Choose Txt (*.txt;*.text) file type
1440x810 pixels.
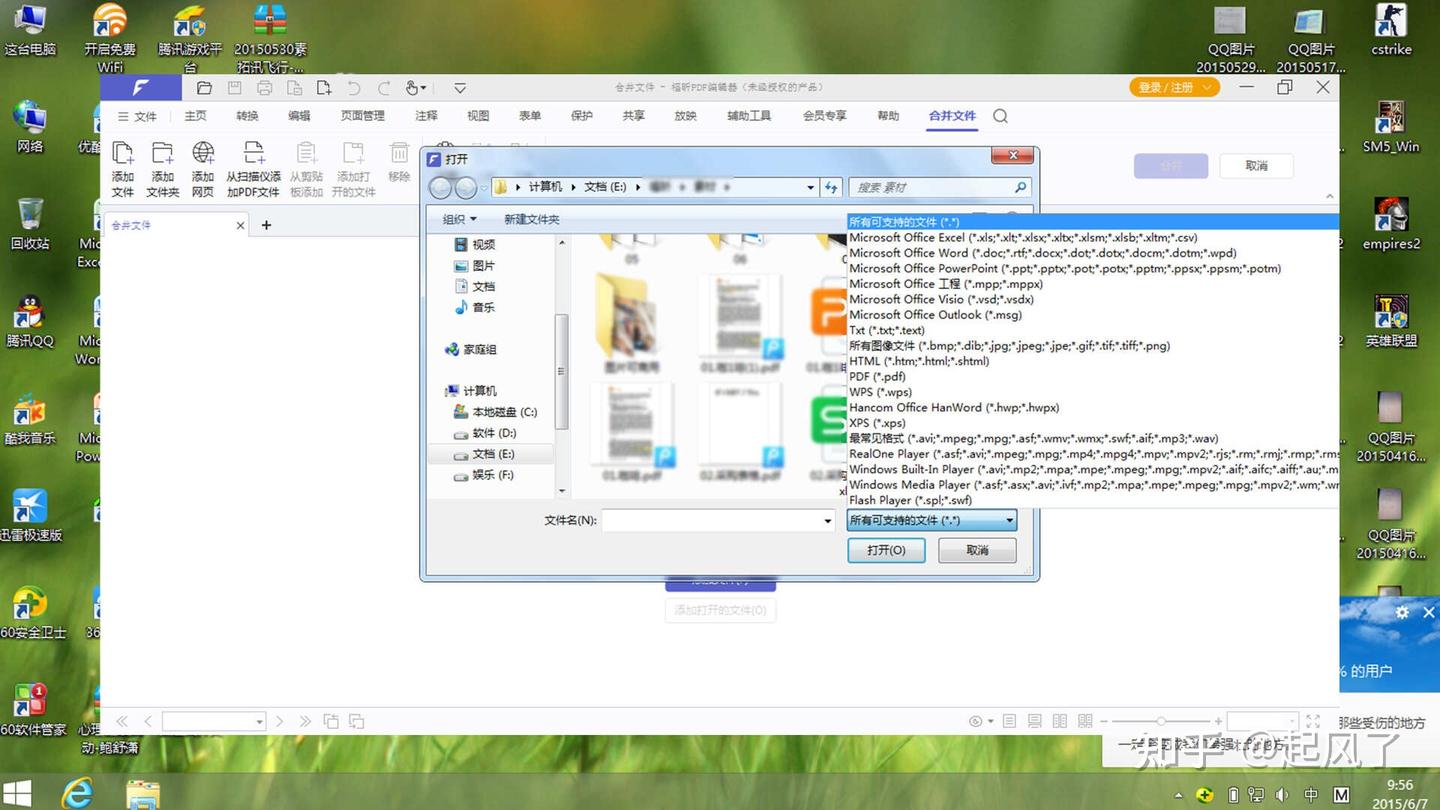1092,330
